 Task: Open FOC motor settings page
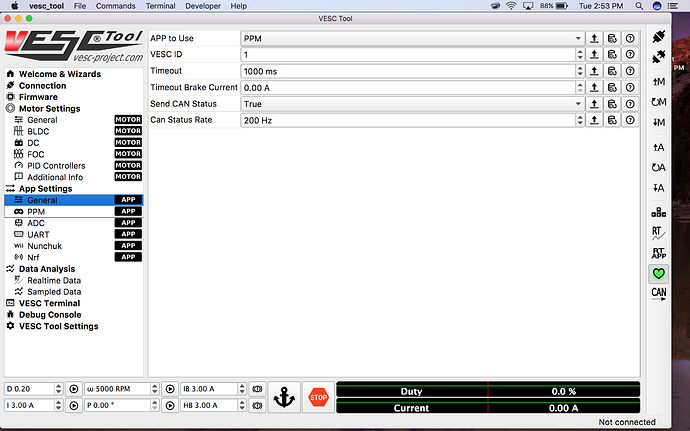(36, 154)
